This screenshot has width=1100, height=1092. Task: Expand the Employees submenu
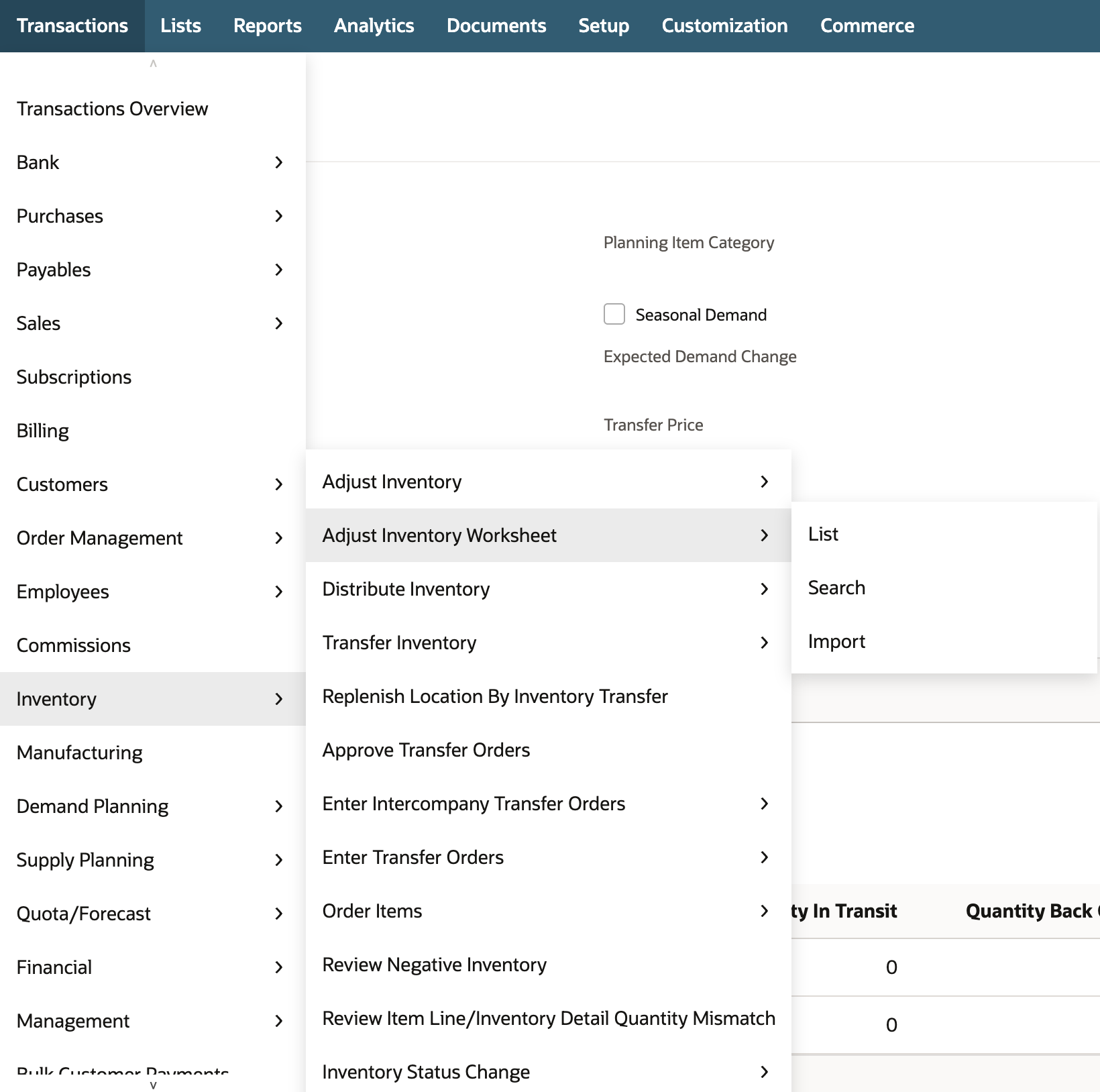coord(153,592)
